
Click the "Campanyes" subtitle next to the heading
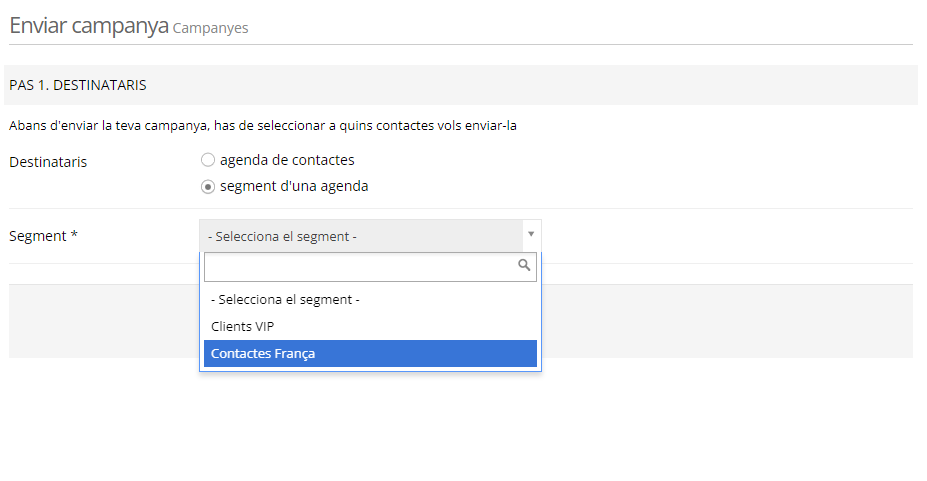[210, 28]
